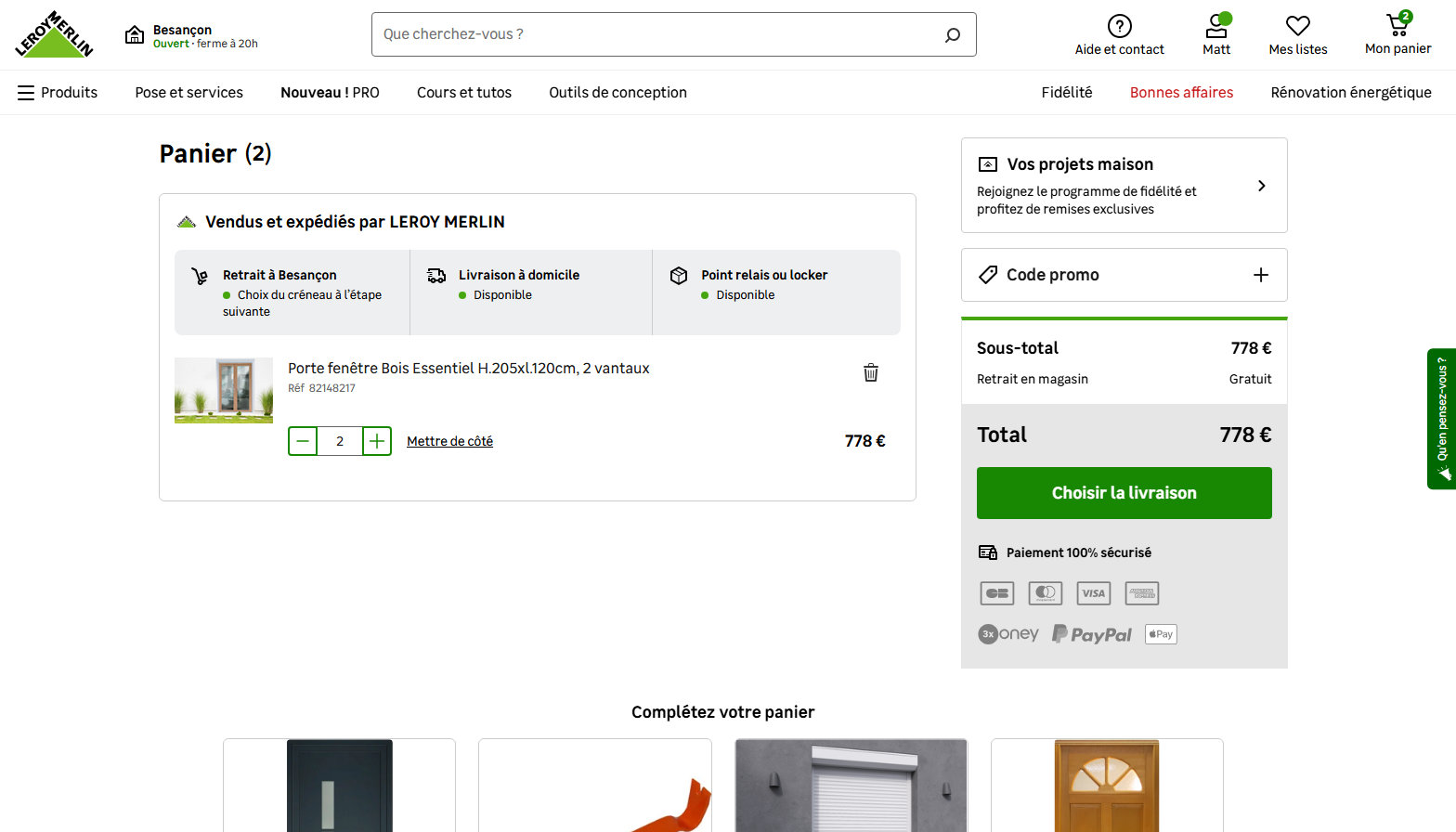Increase quantity with the plus button
Screen dimensions: 1456x832
[376, 441]
